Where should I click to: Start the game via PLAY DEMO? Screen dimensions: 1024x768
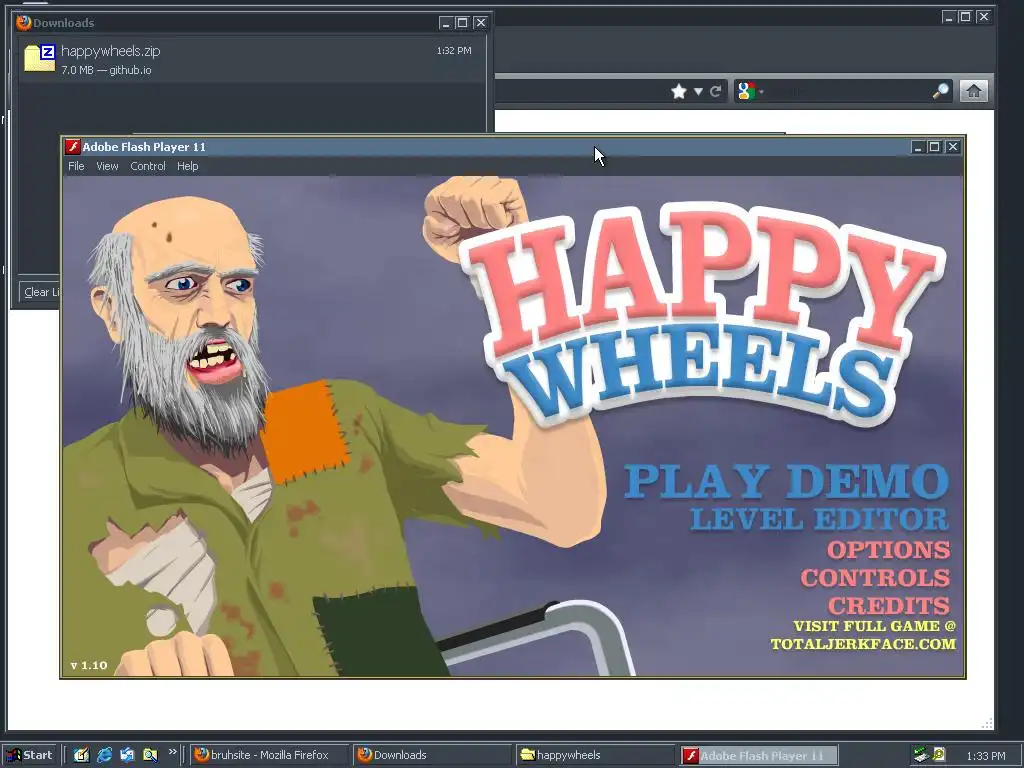click(x=786, y=481)
